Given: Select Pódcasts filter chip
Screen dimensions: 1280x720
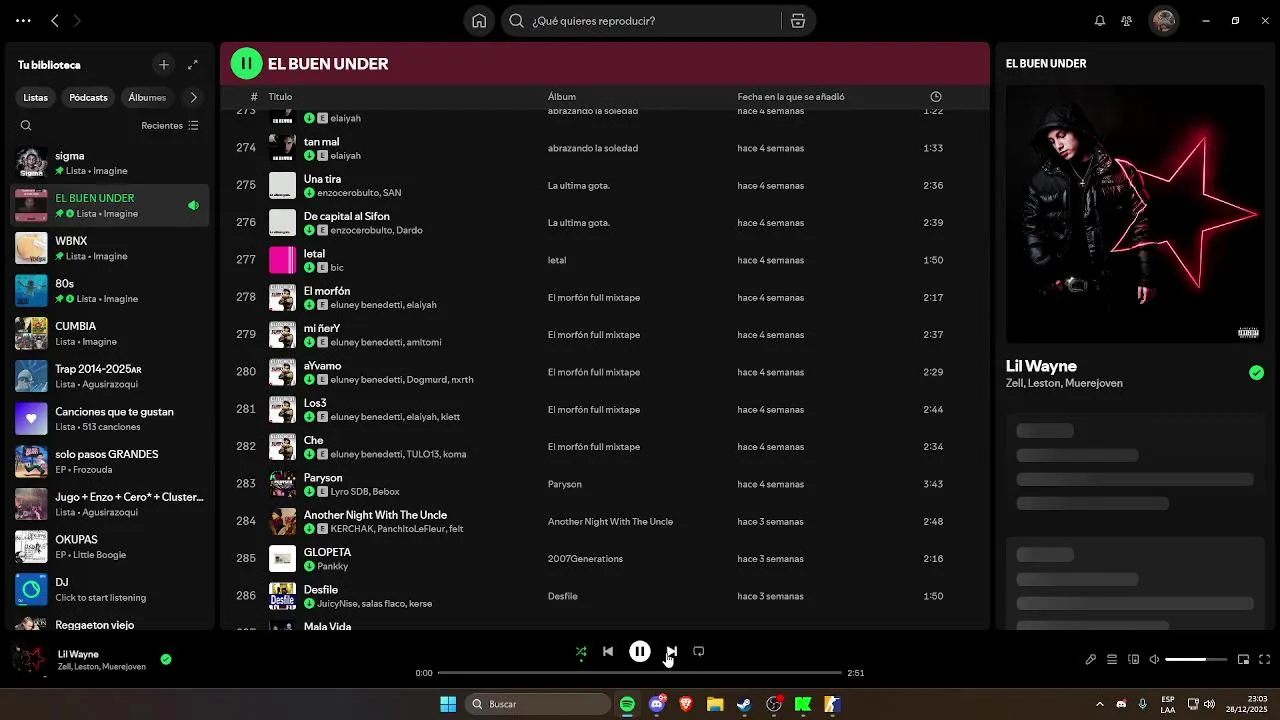Looking at the screenshot, I should 88,97.
